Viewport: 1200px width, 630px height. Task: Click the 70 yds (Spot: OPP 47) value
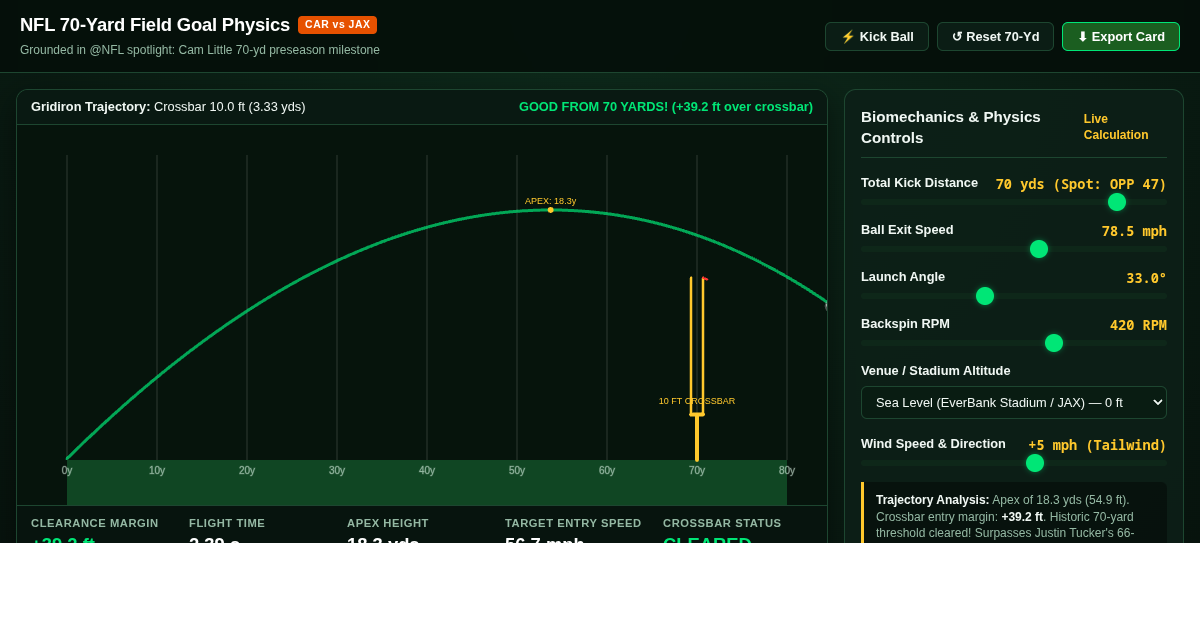point(1081,184)
